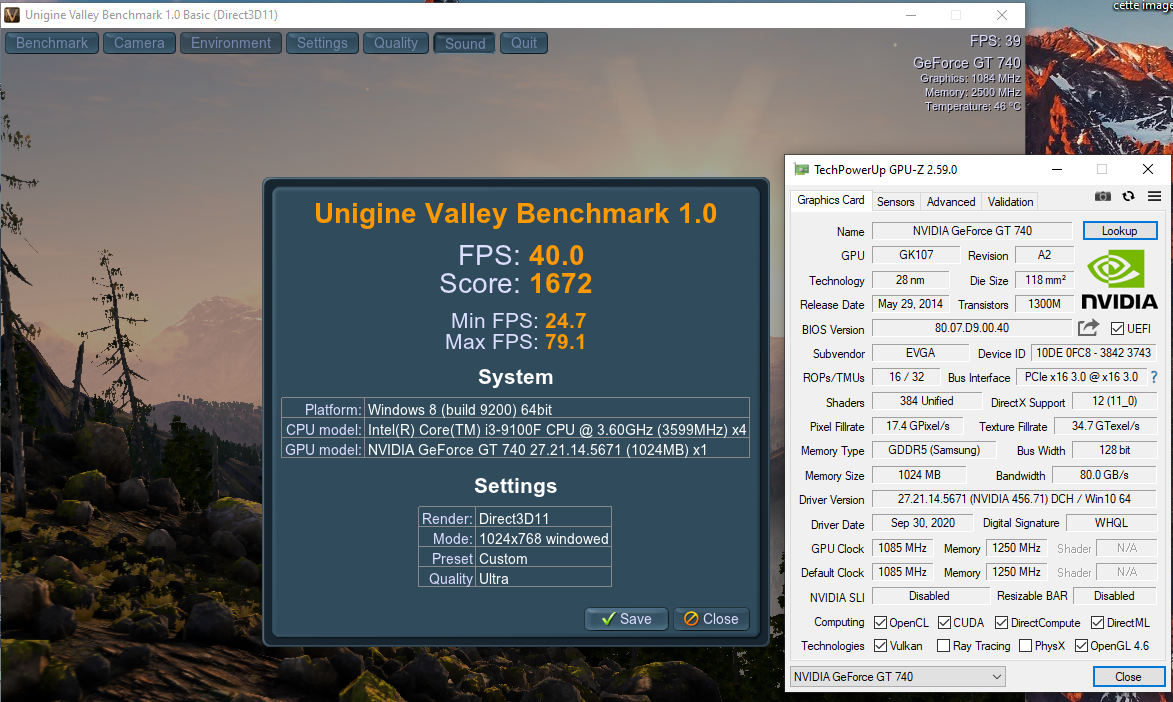Click the GPU Name field in GPU-Z
The image size is (1173, 702).
click(x=972, y=231)
